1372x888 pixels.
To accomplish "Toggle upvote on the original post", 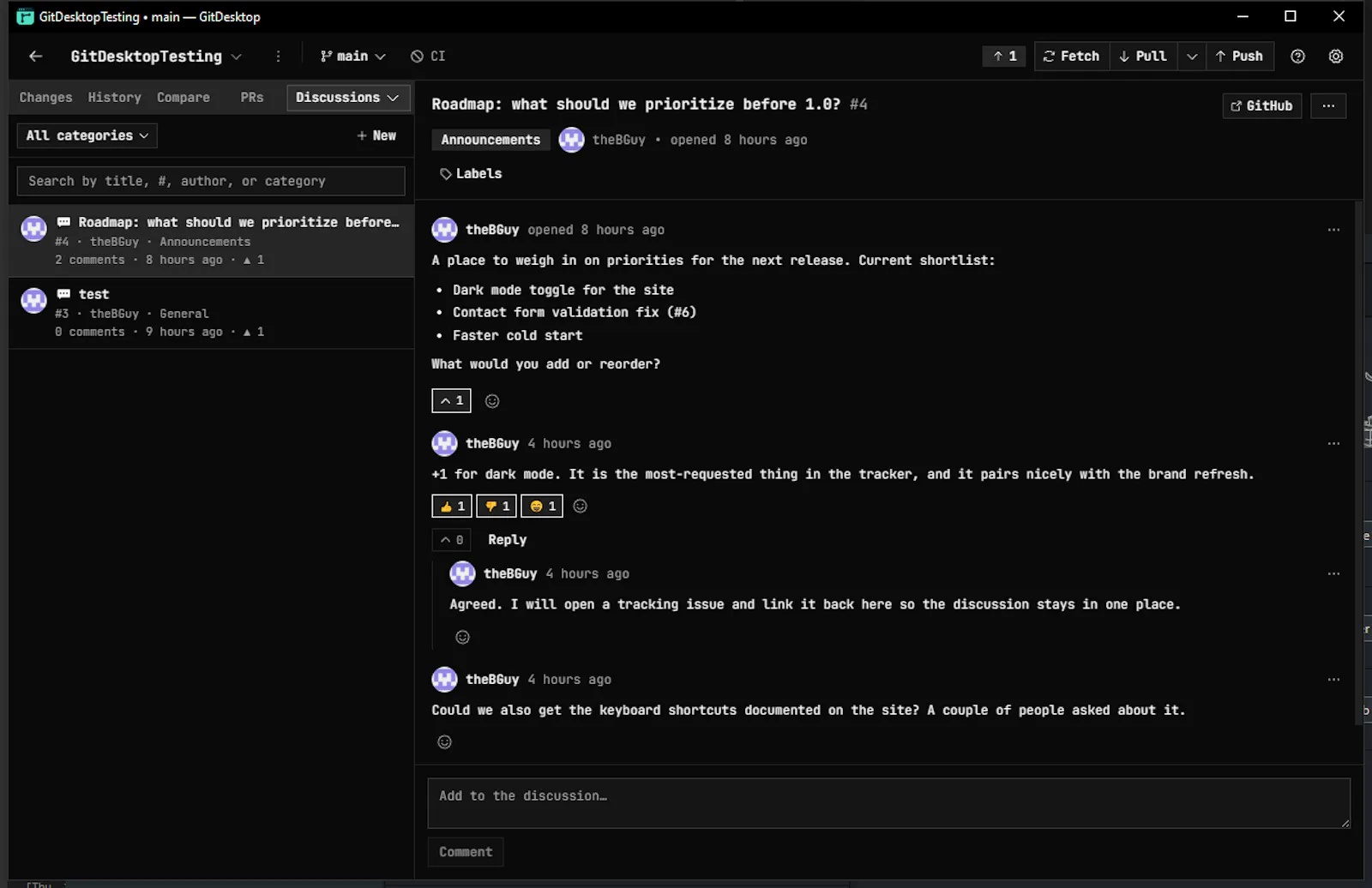I will coord(451,401).
